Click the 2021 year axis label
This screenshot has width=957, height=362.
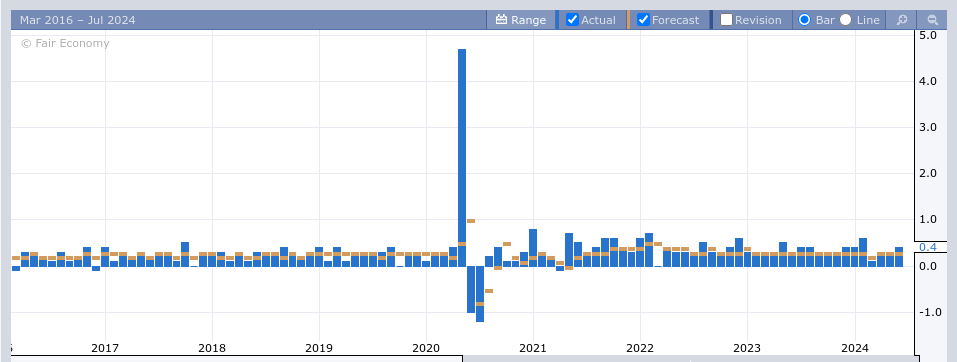533,348
